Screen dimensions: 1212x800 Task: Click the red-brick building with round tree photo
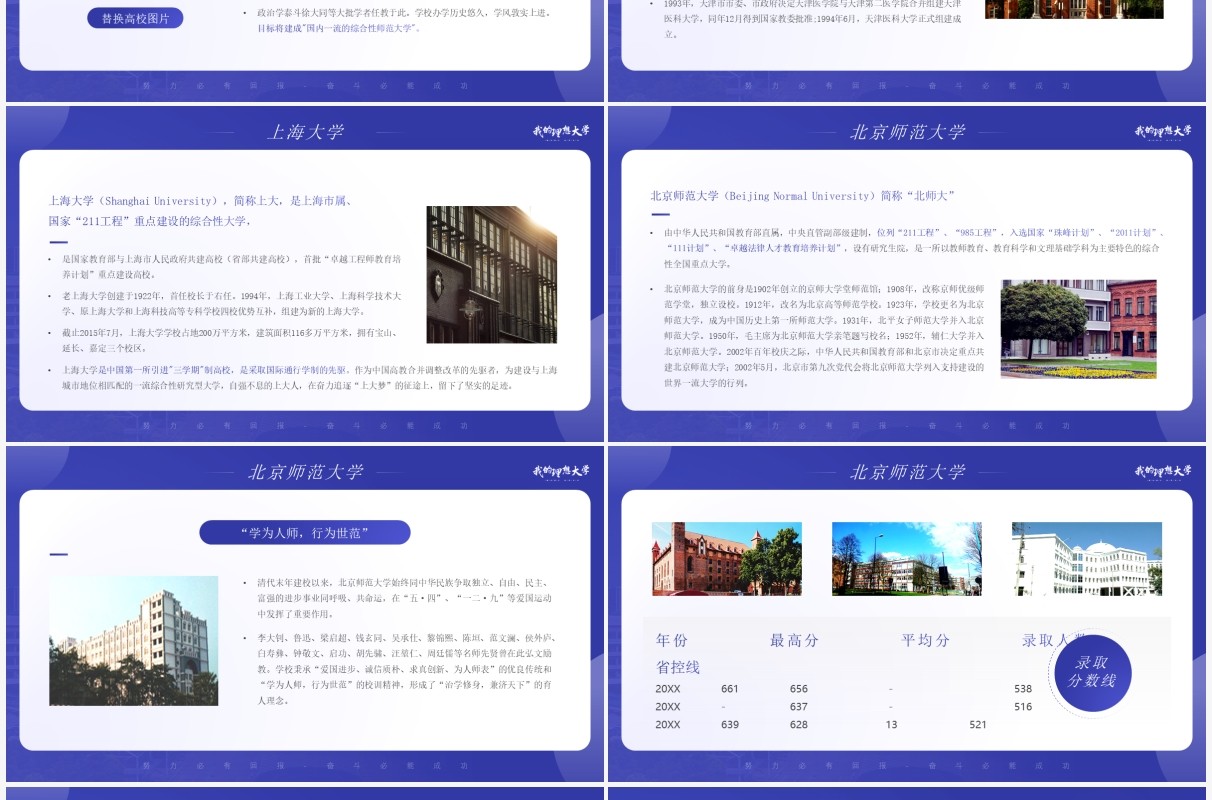[1078, 329]
